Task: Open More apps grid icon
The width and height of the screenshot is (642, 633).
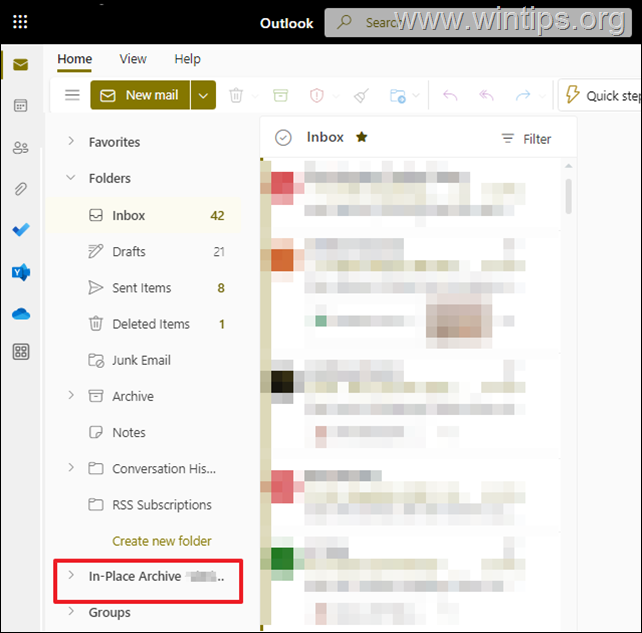Action: 21,352
